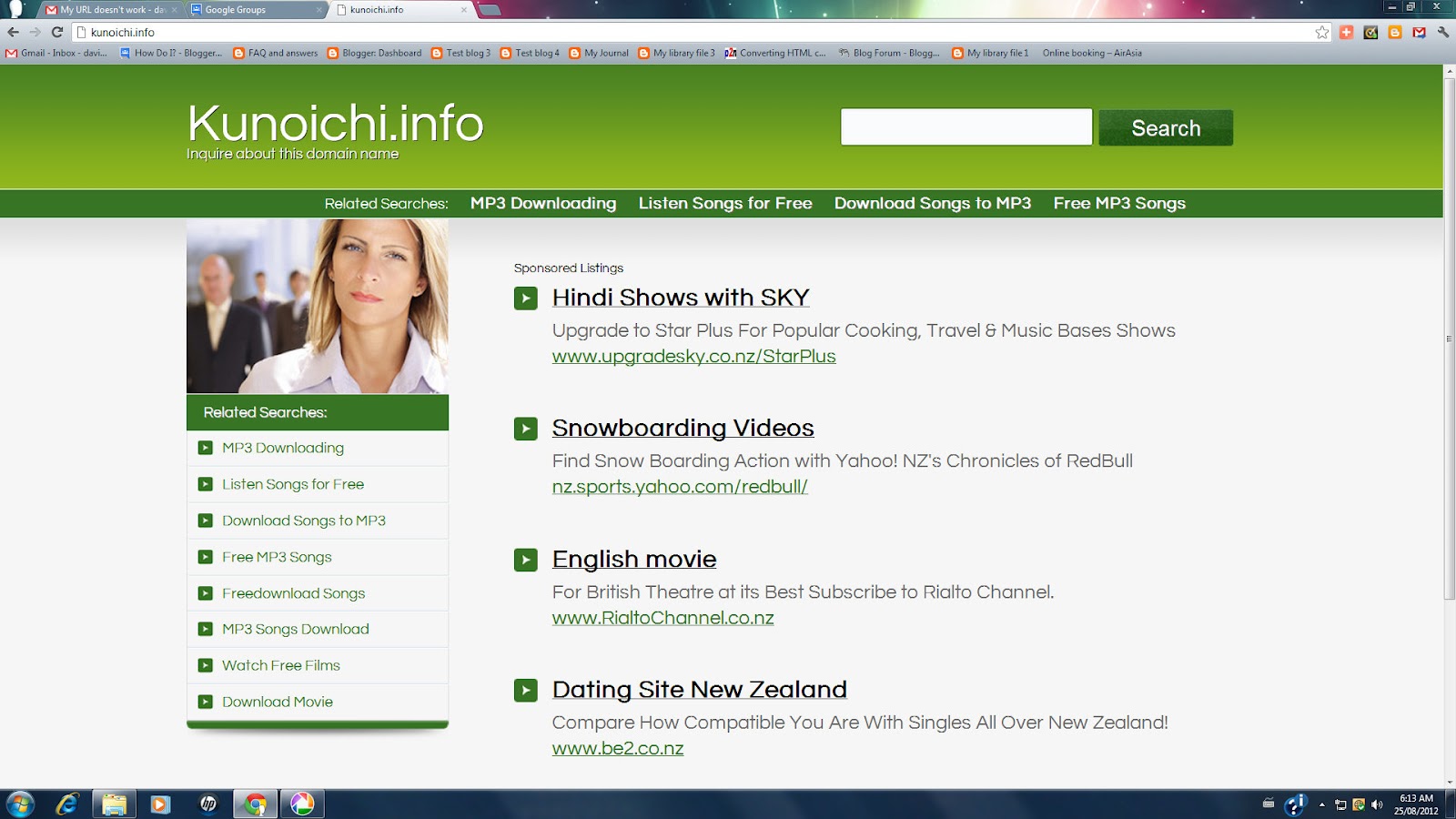Switch to the Google Groups tab

[257, 10]
